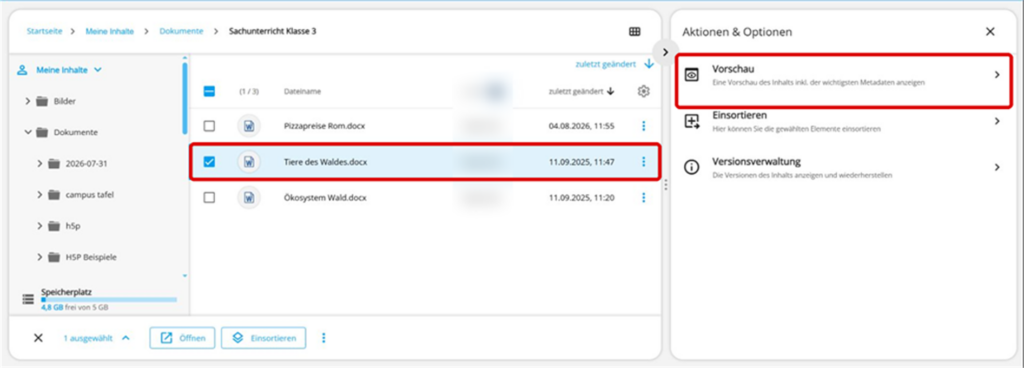Open three-dot menu for Ökosystem Wald.docx
1024x368 pixels.
[x=643, y=198]
